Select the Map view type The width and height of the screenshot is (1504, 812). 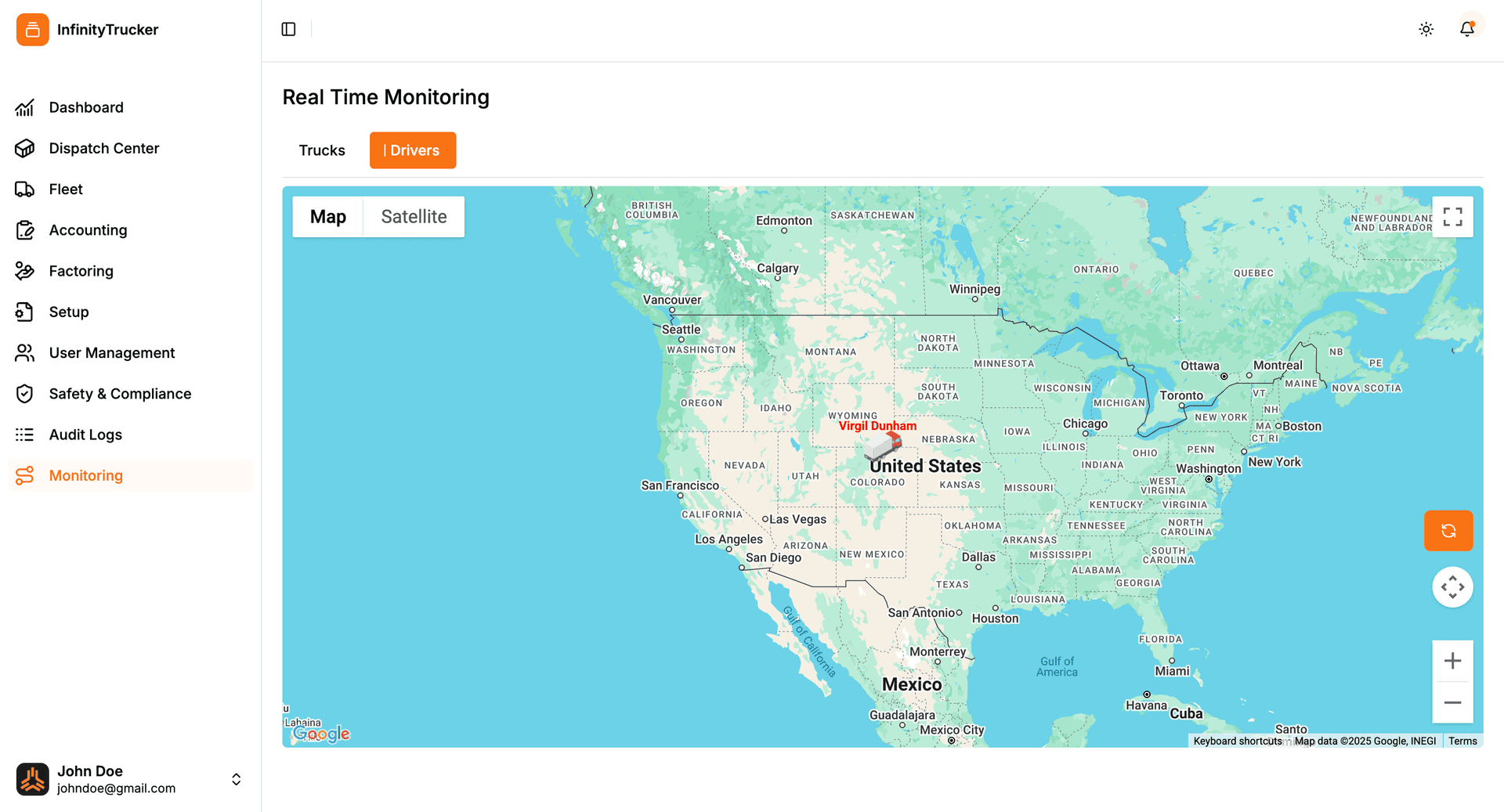(327, 217)
